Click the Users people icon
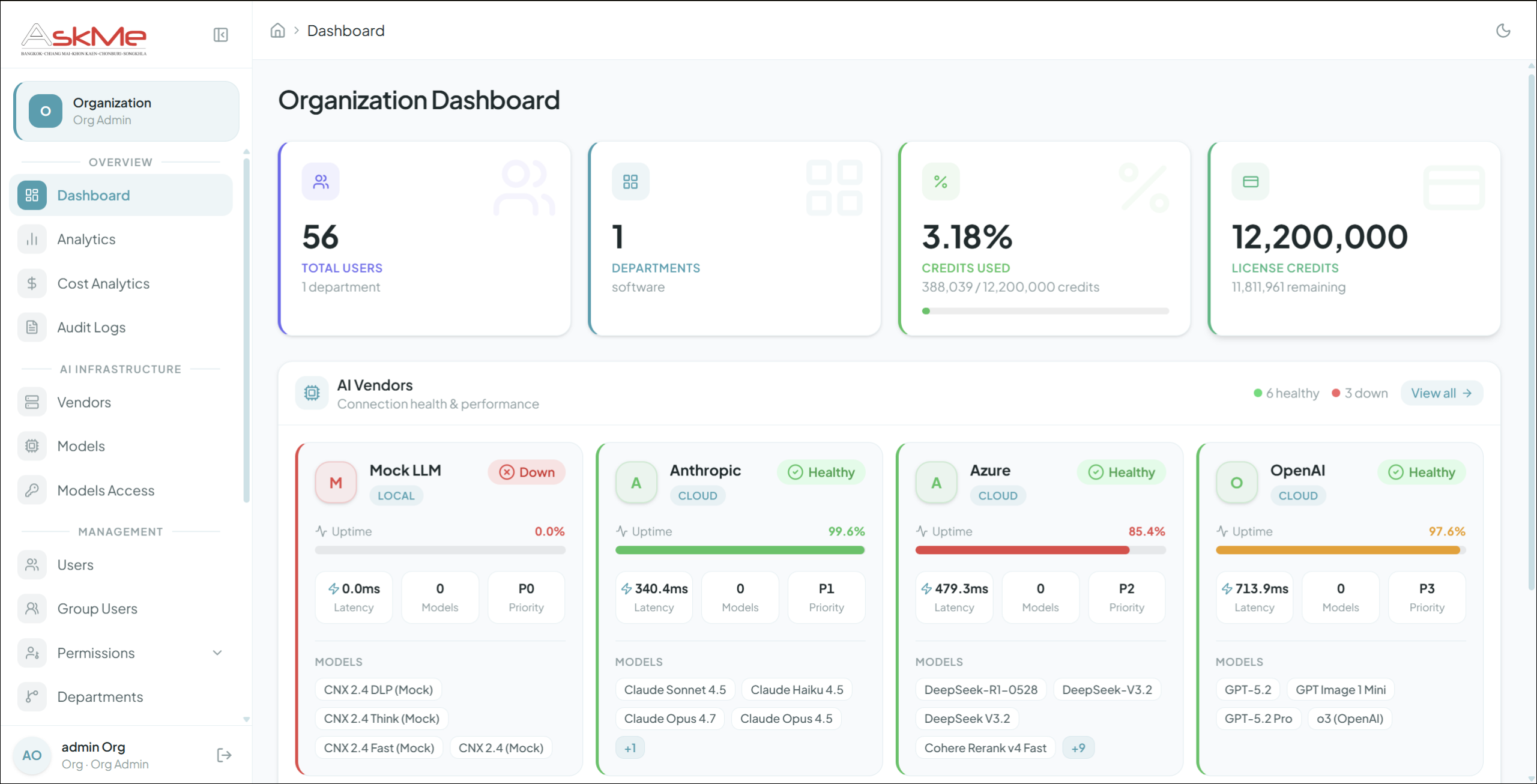 32,565
